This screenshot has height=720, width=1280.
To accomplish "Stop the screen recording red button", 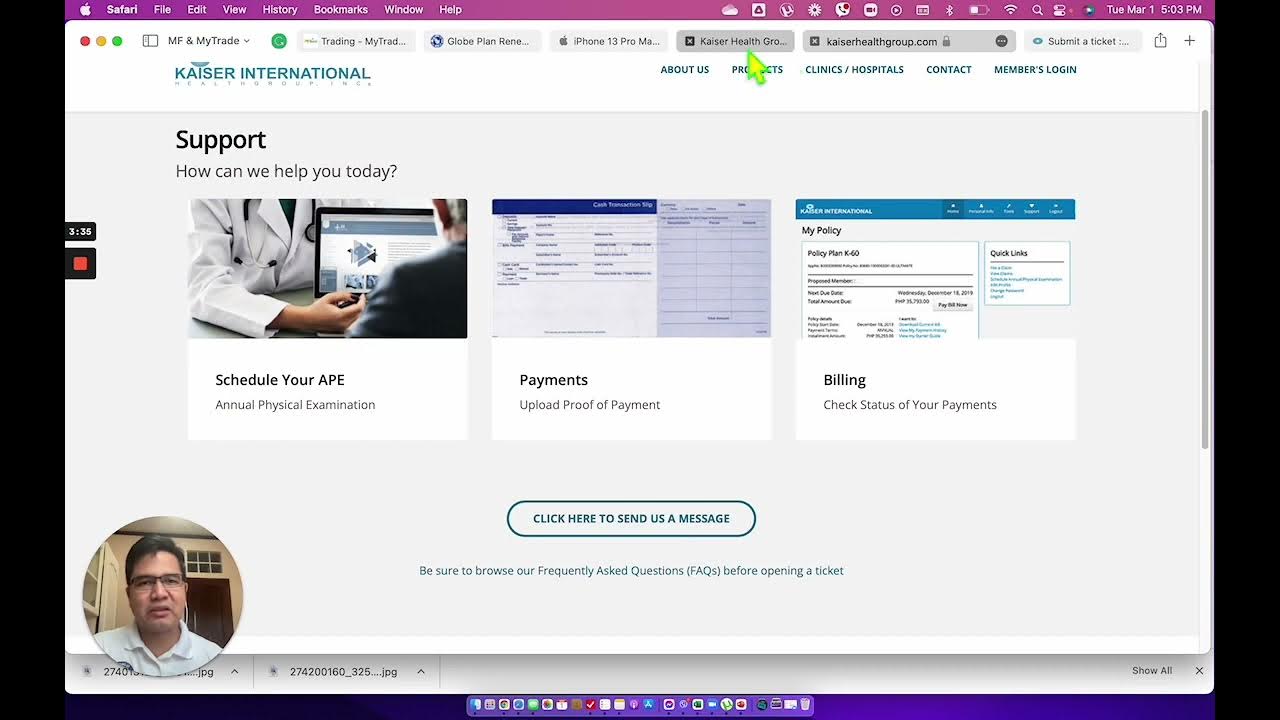I will click(80, 264).
